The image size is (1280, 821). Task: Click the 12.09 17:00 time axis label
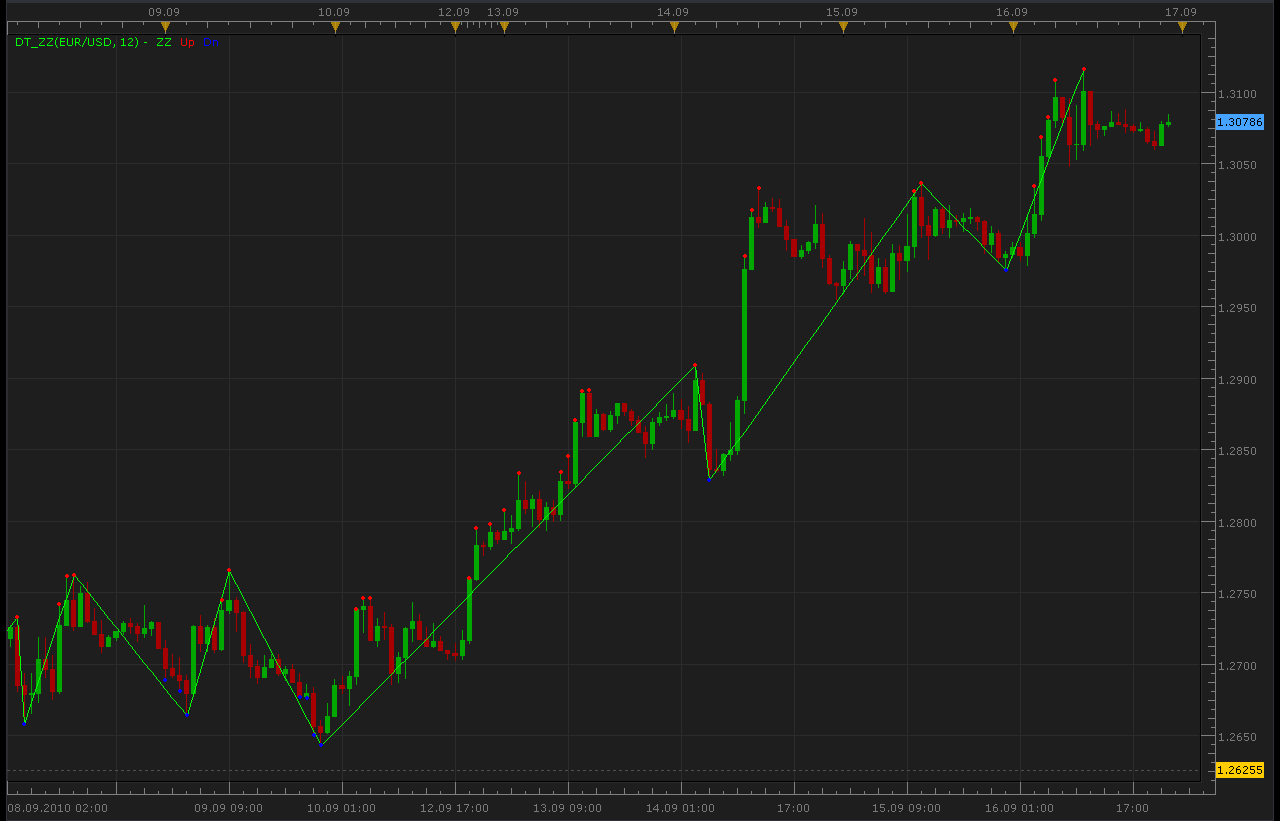point(455,807)
